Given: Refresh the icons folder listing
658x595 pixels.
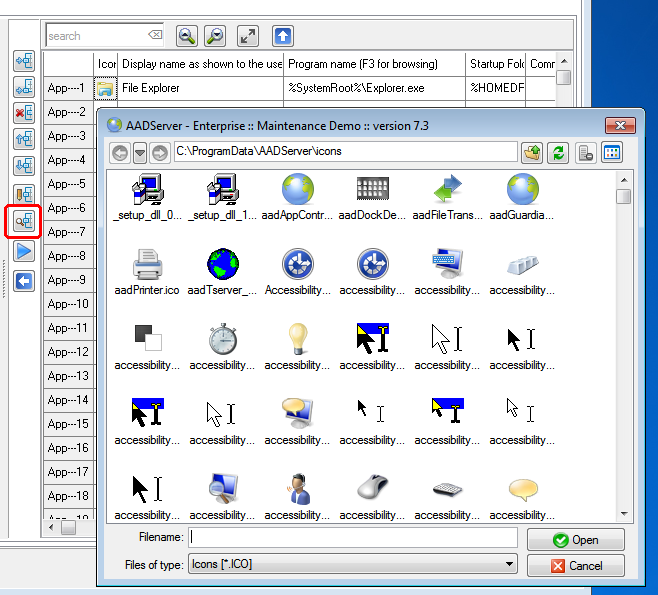Looking at the screenshot, I should pyautogui.click(x=560, y=153).
